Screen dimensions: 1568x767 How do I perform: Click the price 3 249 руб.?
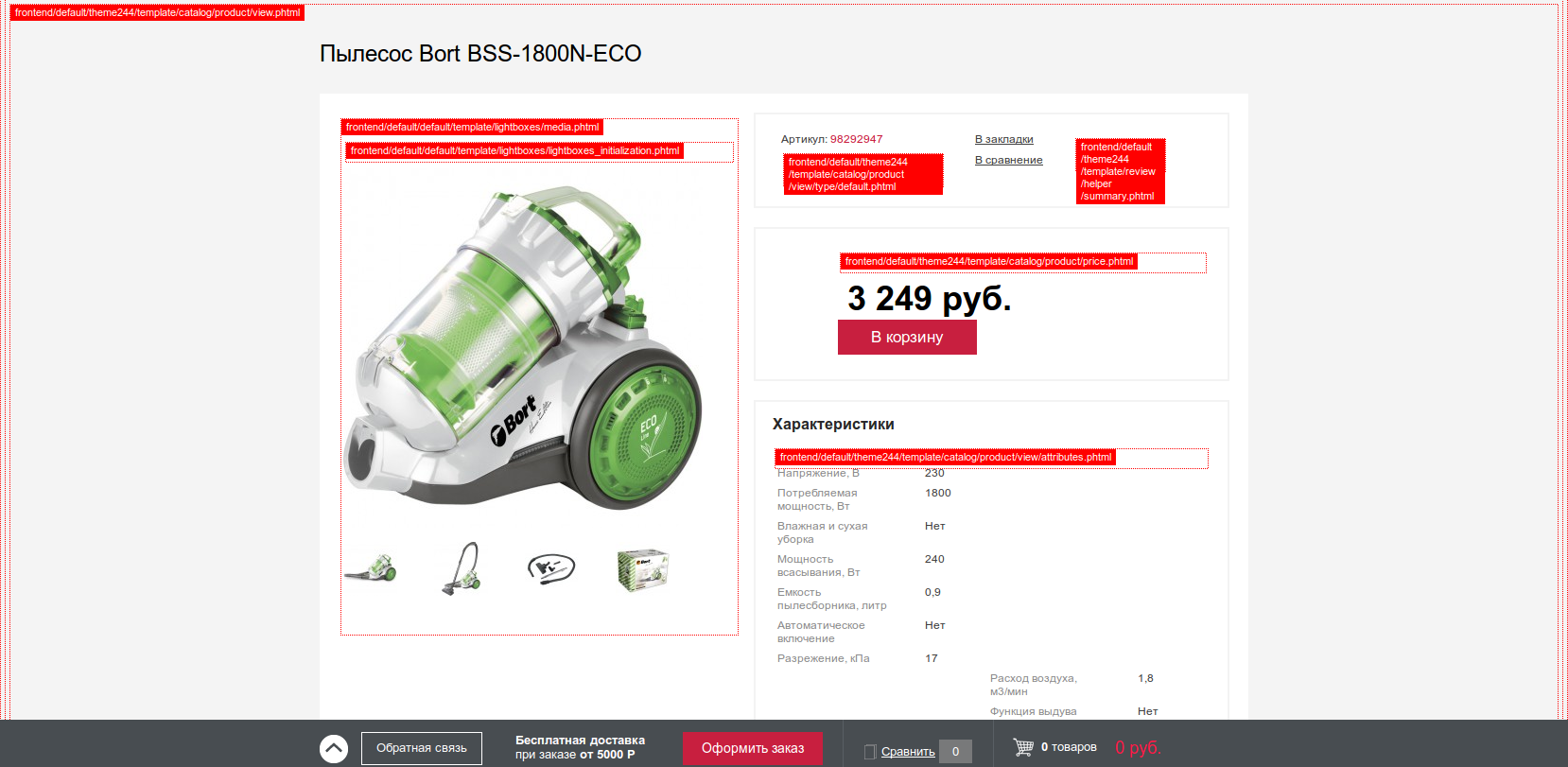[x=930, y=298]
